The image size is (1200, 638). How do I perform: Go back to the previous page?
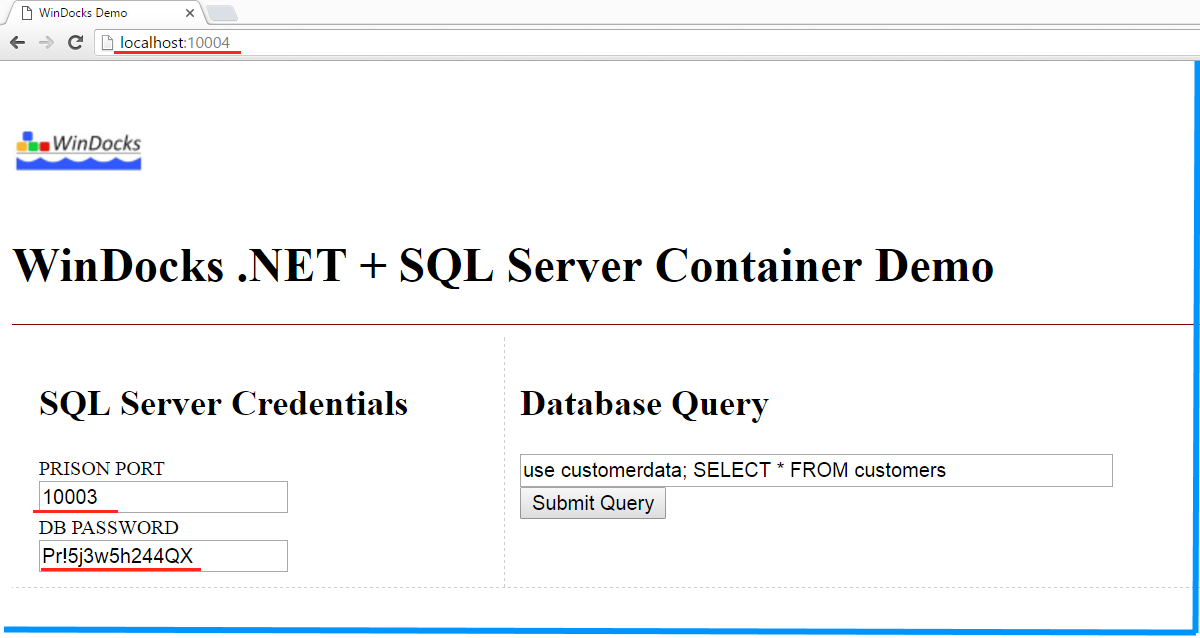click(17, 42)
